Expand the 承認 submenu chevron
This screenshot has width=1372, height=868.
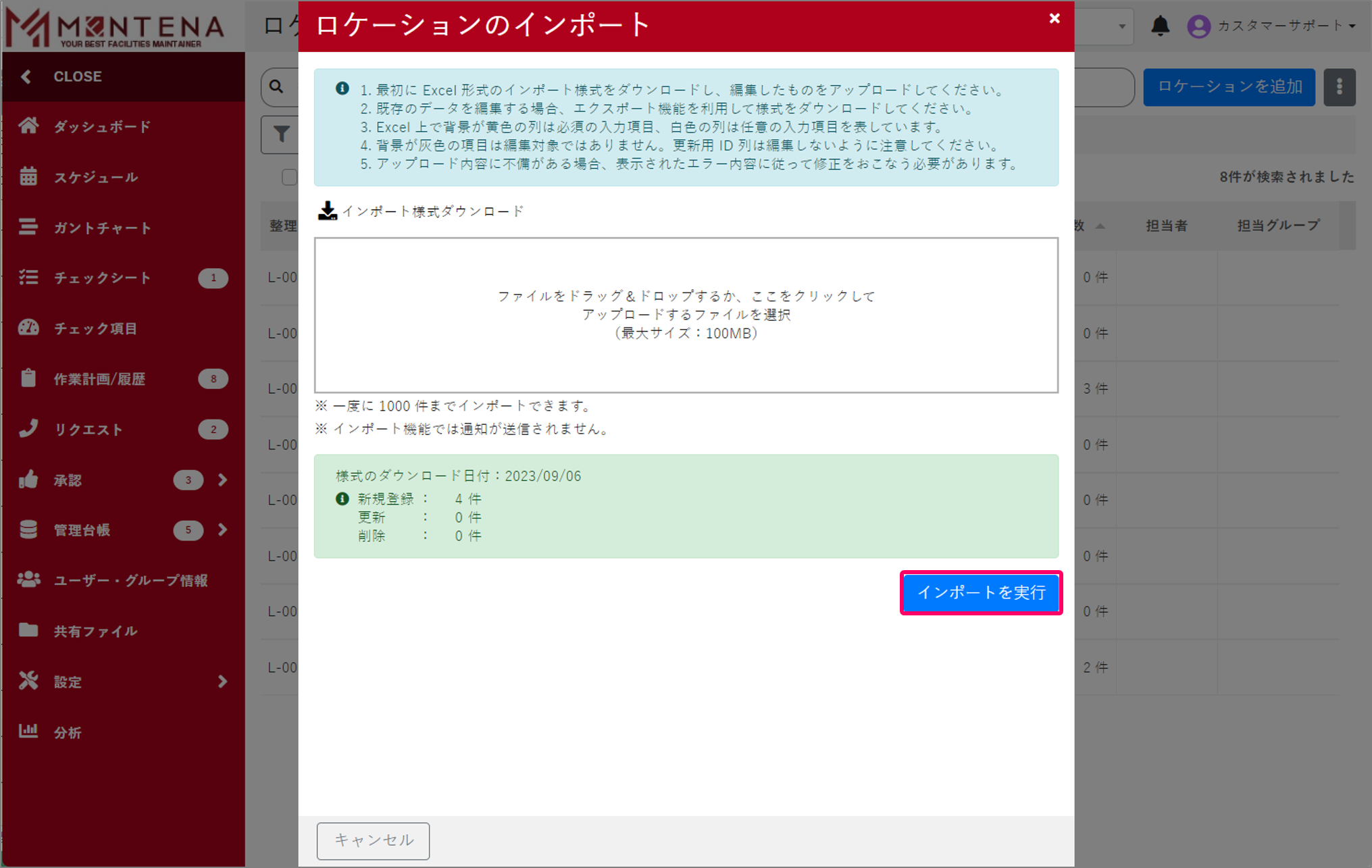223,480
